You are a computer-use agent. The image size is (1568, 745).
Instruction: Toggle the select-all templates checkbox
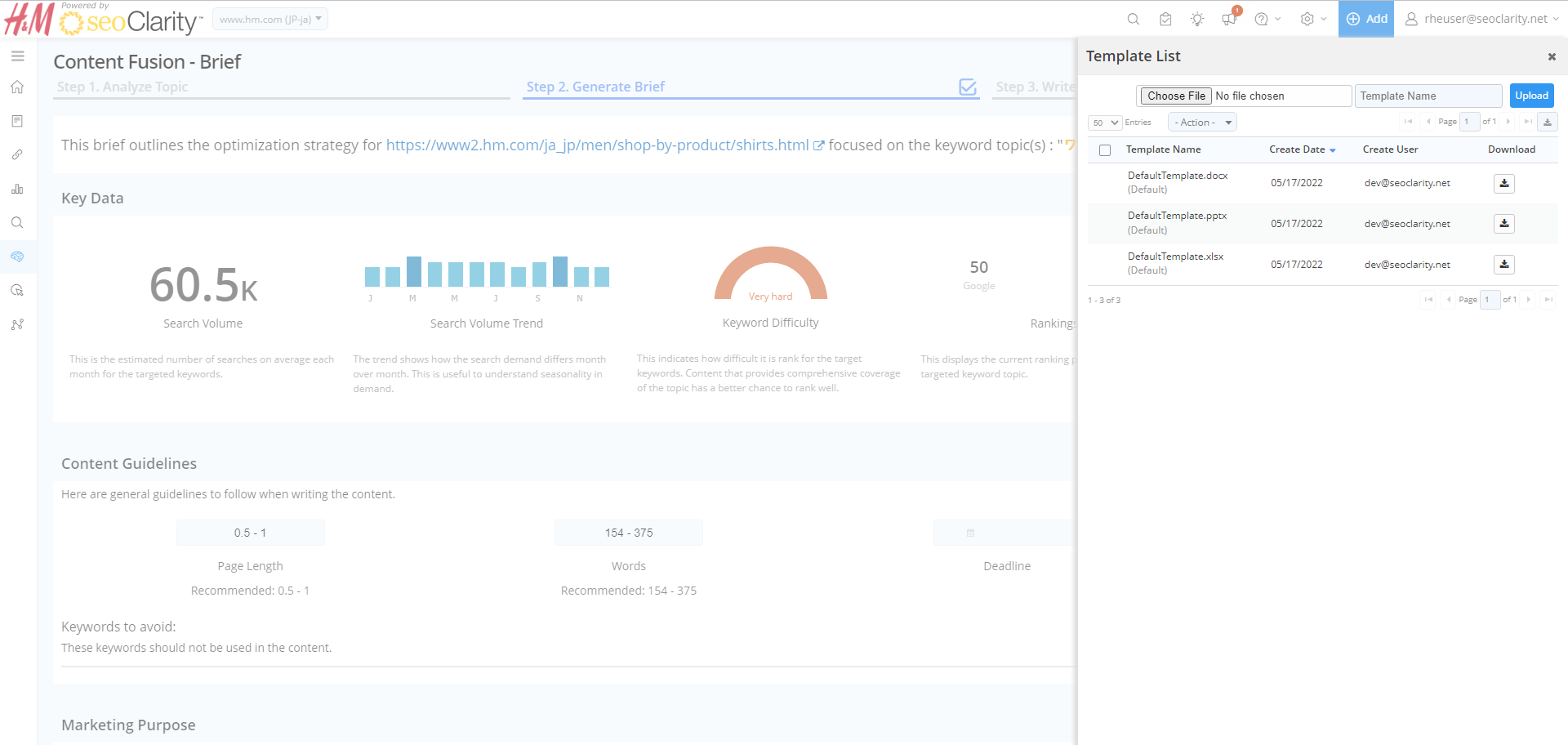pyautogui.click(x=1105, y=150)
